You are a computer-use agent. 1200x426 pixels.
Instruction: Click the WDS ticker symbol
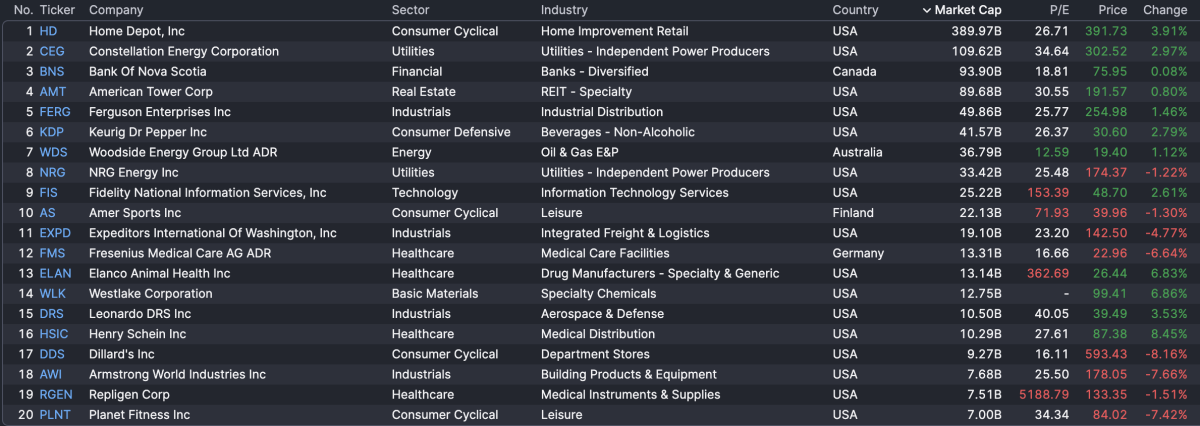point(52,152)
